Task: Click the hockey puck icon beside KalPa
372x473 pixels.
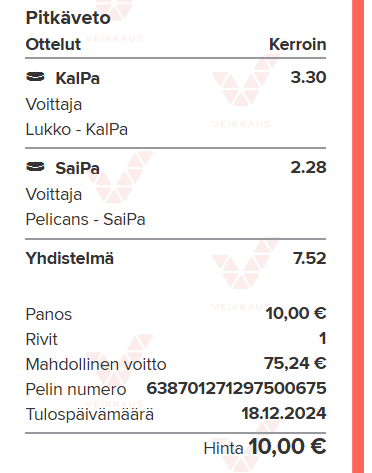Action: (35, 77)
